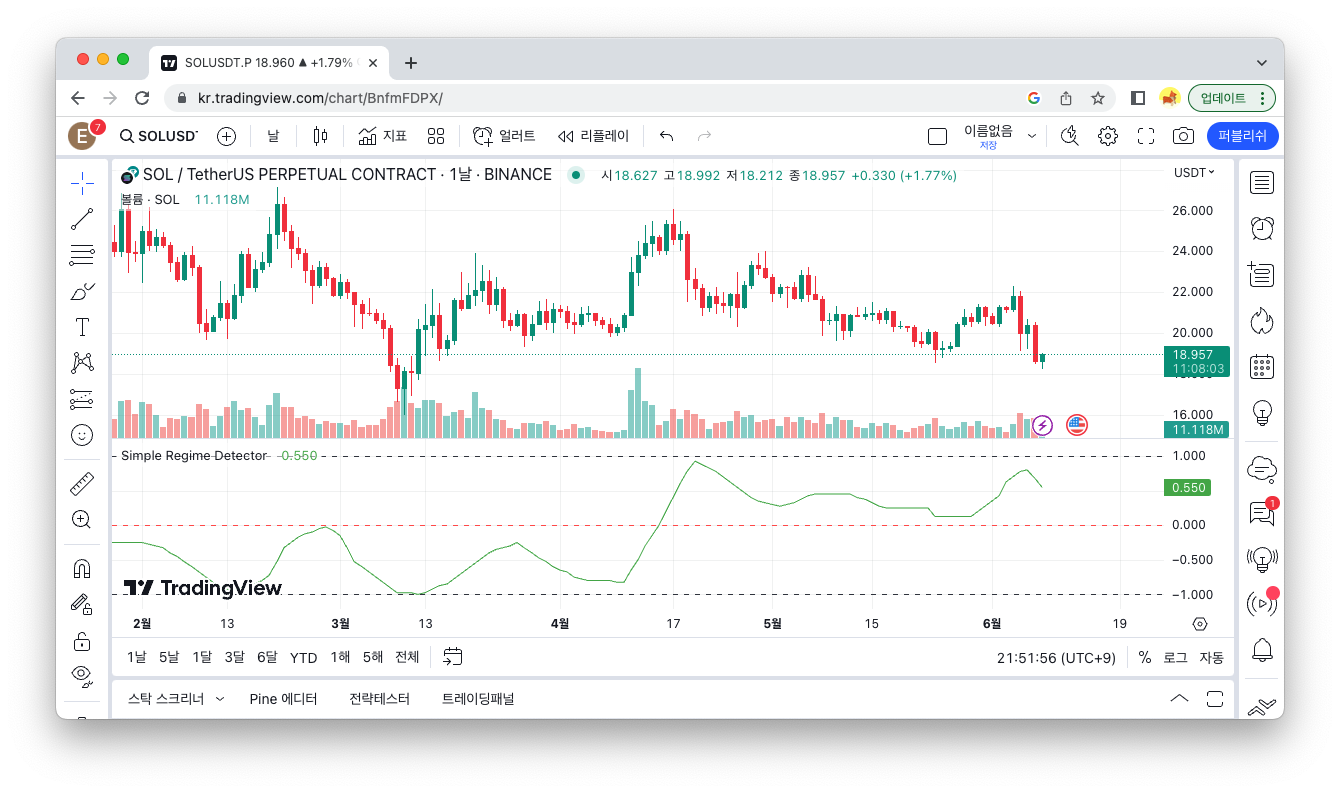Viewport: 1340px width, 793px height.
Task: Toggle stay in drawing mode
Action: 82,605
